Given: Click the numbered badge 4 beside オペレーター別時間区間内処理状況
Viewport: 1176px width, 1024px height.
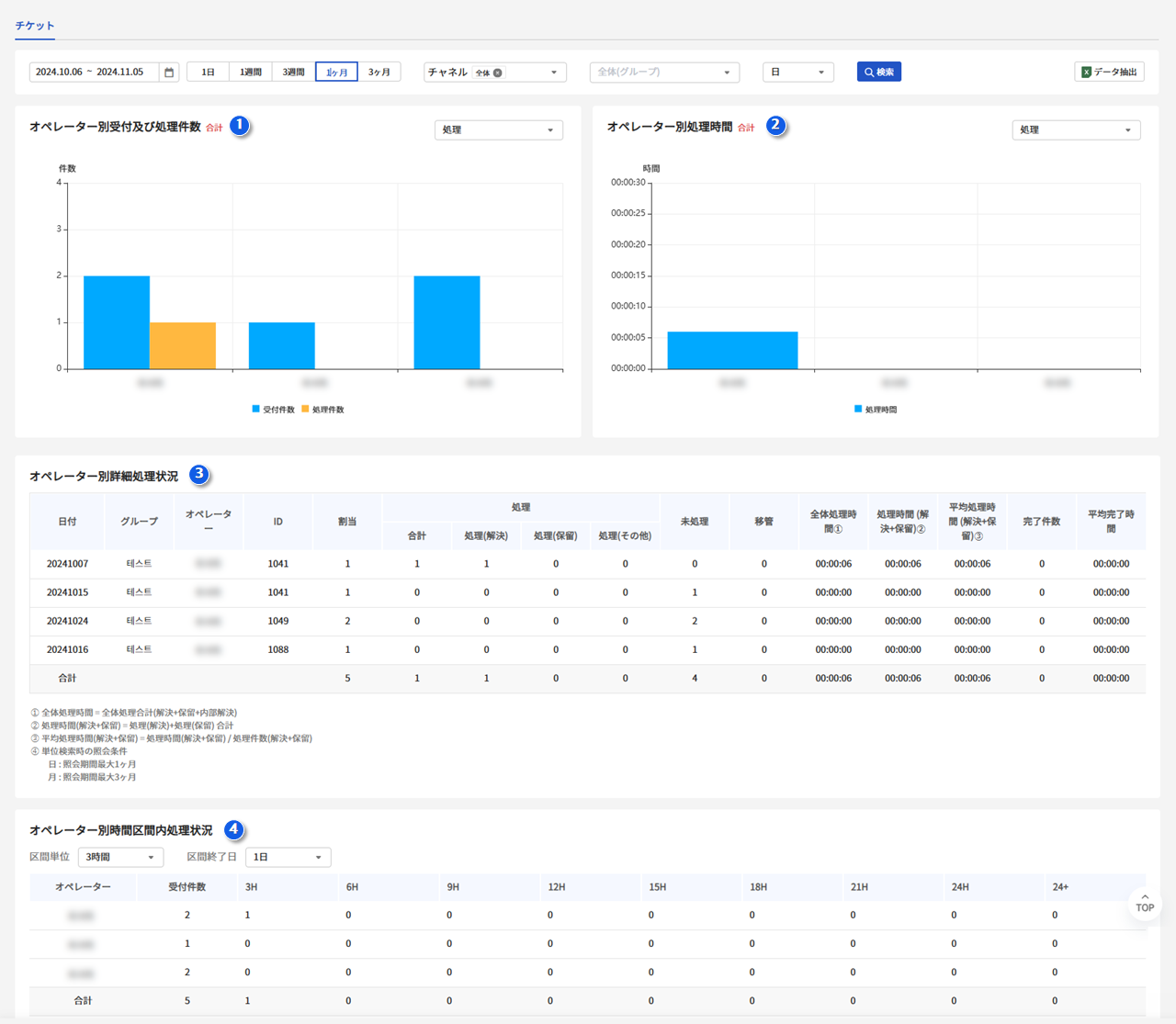Looking at the screenshot, I should [233, 829].
